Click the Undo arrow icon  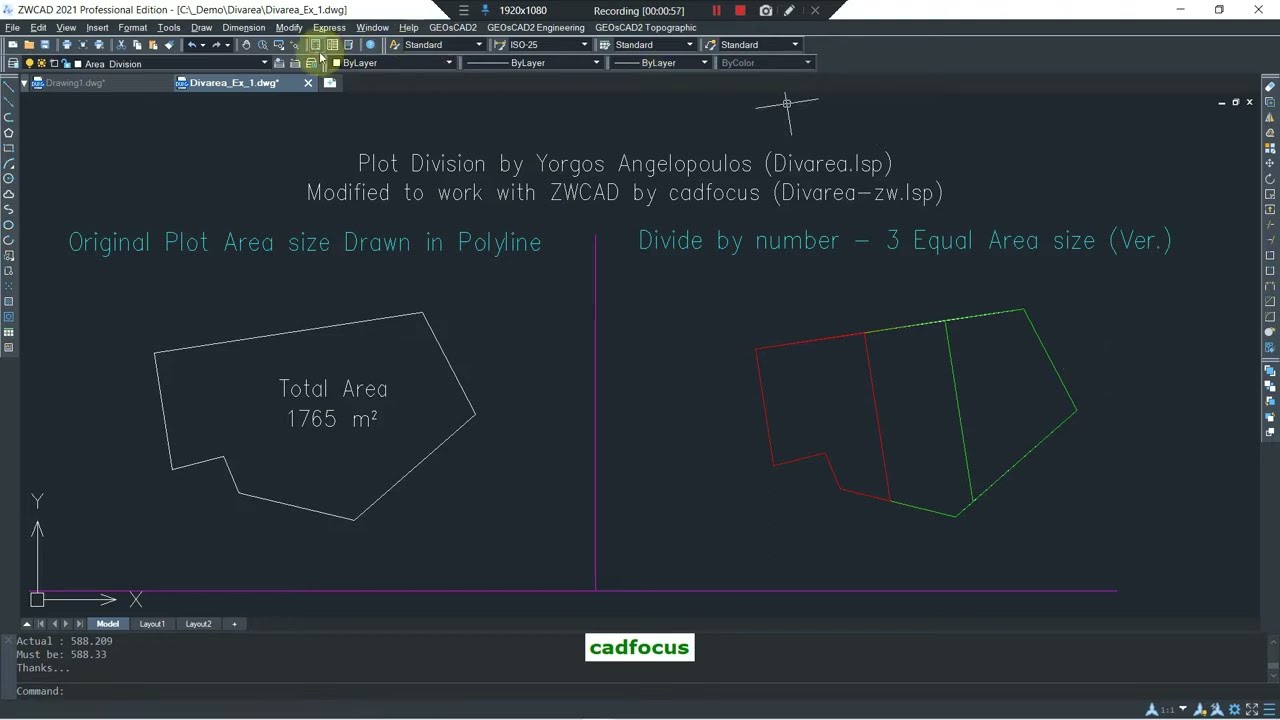click(x=192, y=44)
